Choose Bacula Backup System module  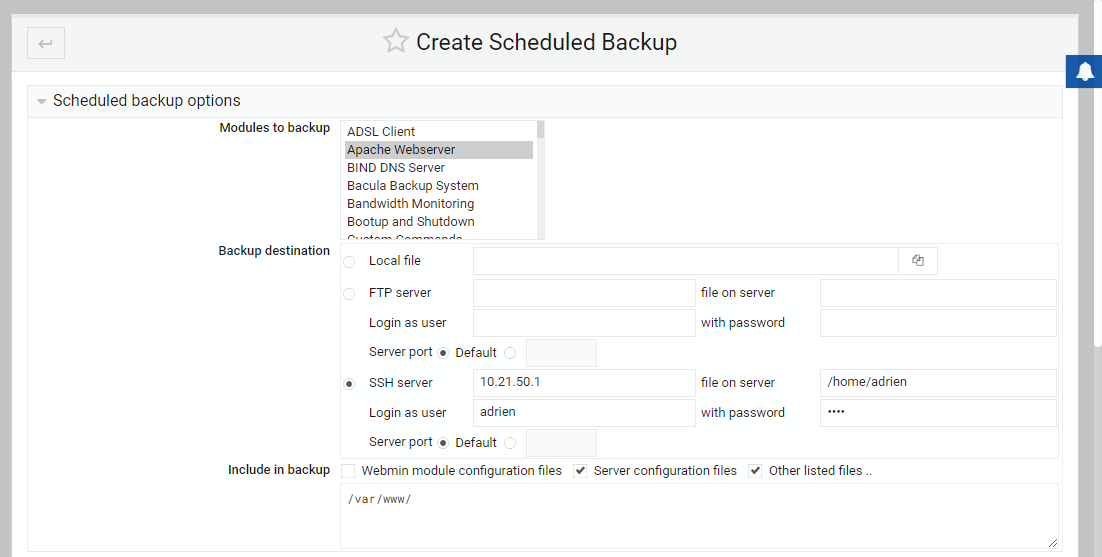[x=412, y=186]
